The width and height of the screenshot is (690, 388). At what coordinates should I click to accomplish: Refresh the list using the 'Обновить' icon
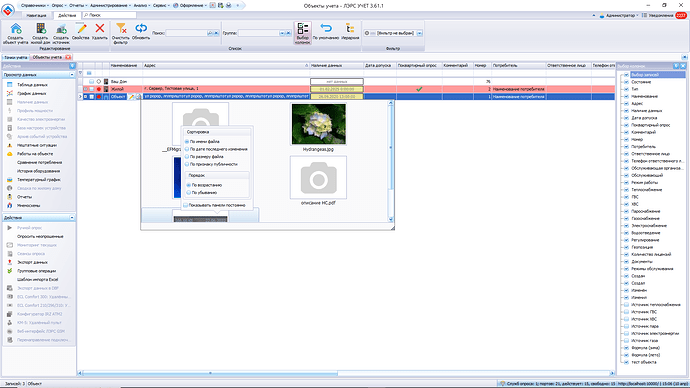141,29
